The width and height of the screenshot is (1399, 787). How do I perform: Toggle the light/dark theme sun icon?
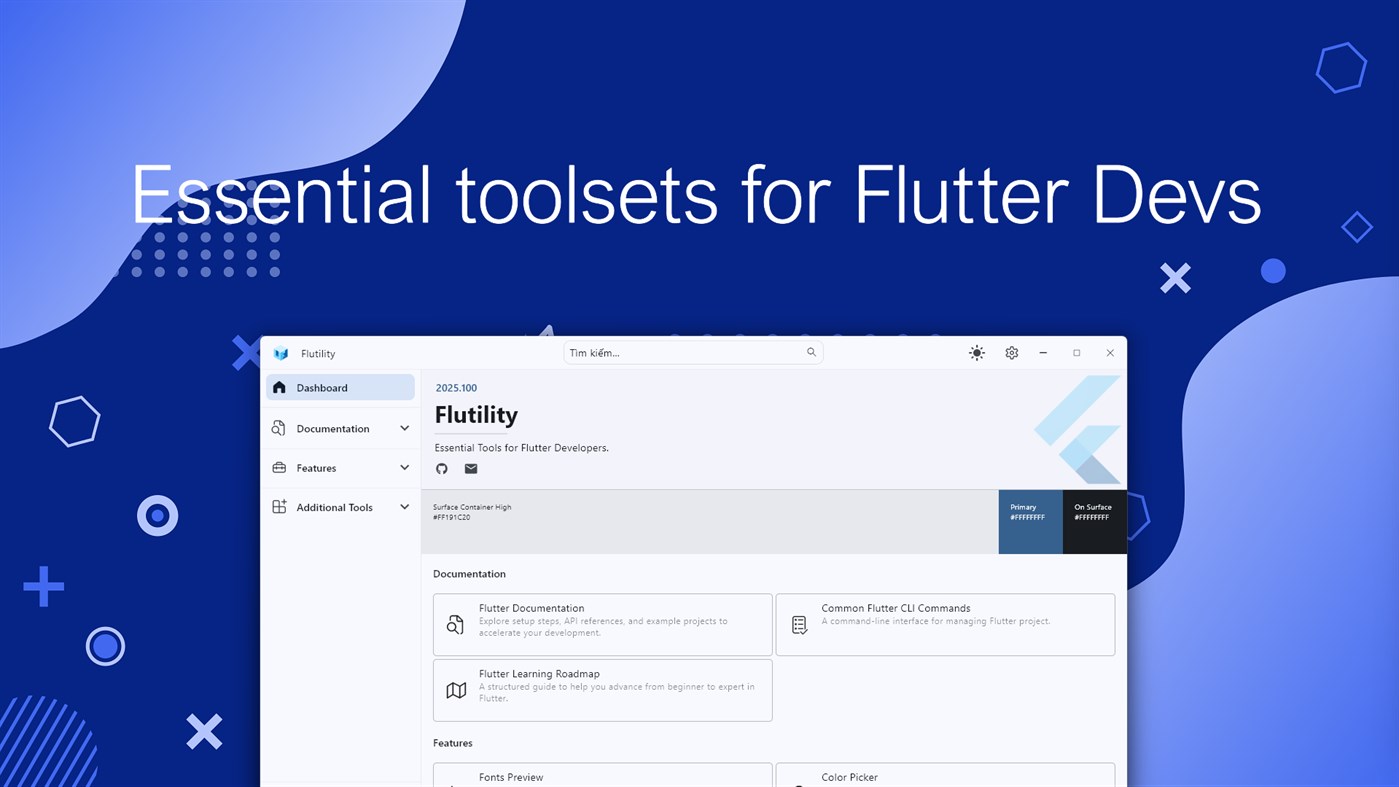977,353
